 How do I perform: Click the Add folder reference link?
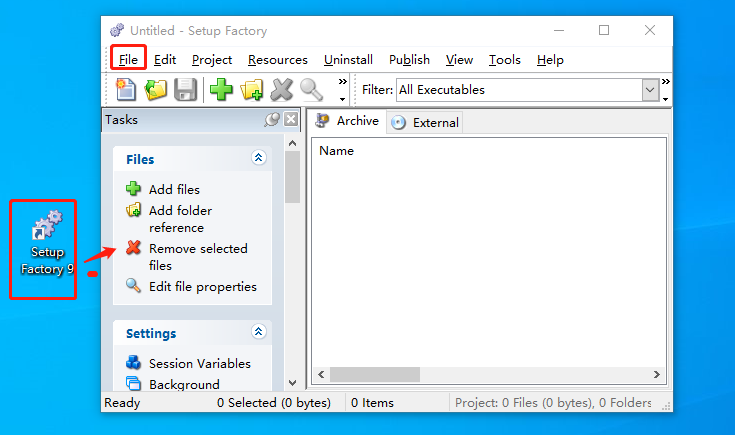(x=180, y=219)
